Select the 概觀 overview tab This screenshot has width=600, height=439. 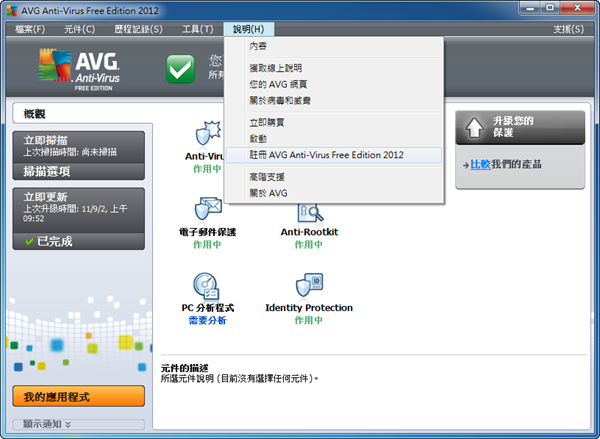click(82, 114)
